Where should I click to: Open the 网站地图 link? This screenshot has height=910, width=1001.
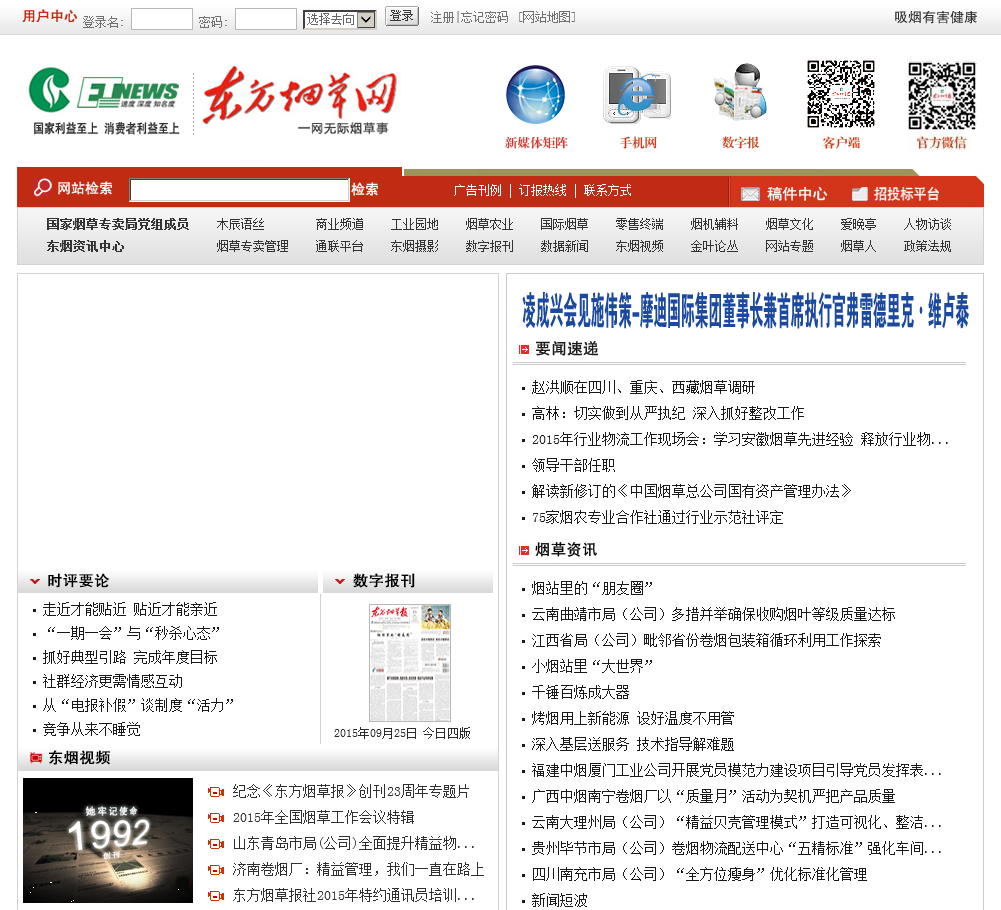tap(547, 17)
